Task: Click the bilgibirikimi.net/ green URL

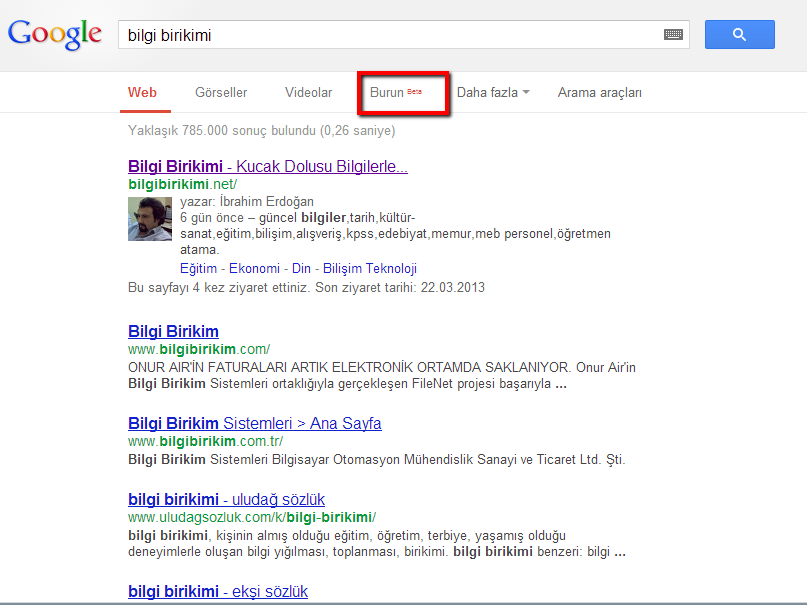Action: [182, 184]
